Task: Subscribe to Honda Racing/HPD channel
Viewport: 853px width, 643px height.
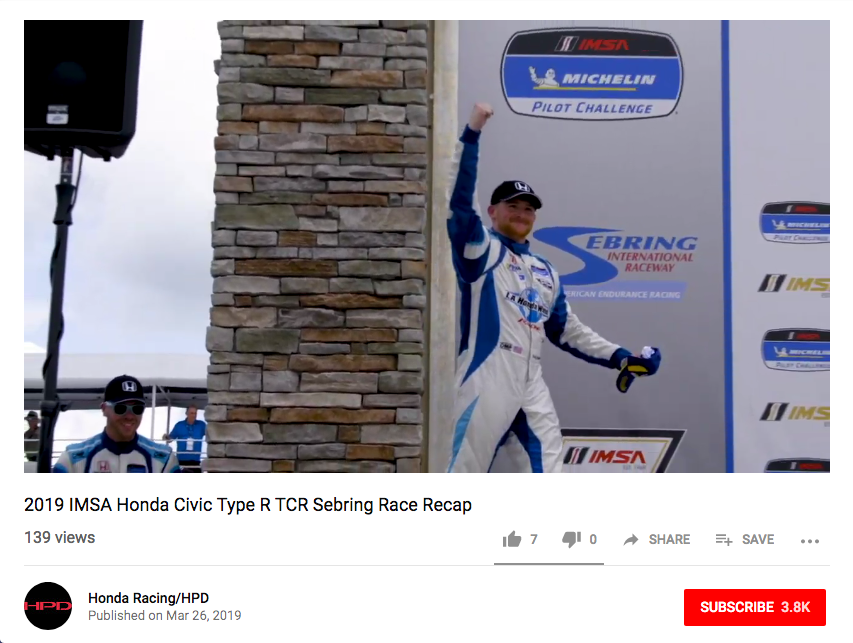Action: tap(755, 607)
